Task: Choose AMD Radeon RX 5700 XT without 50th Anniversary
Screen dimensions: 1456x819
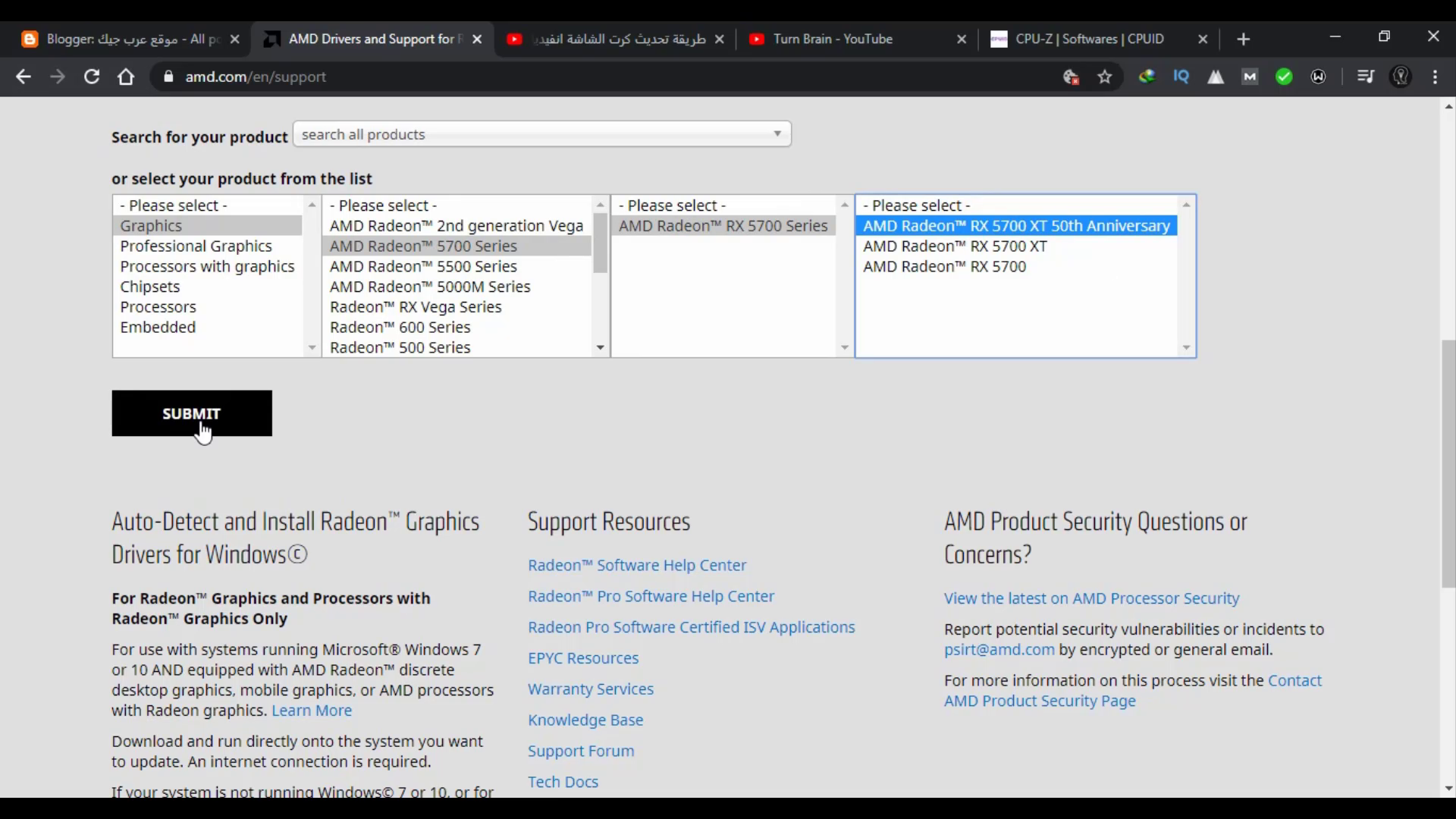Action: coord(1016,246)
